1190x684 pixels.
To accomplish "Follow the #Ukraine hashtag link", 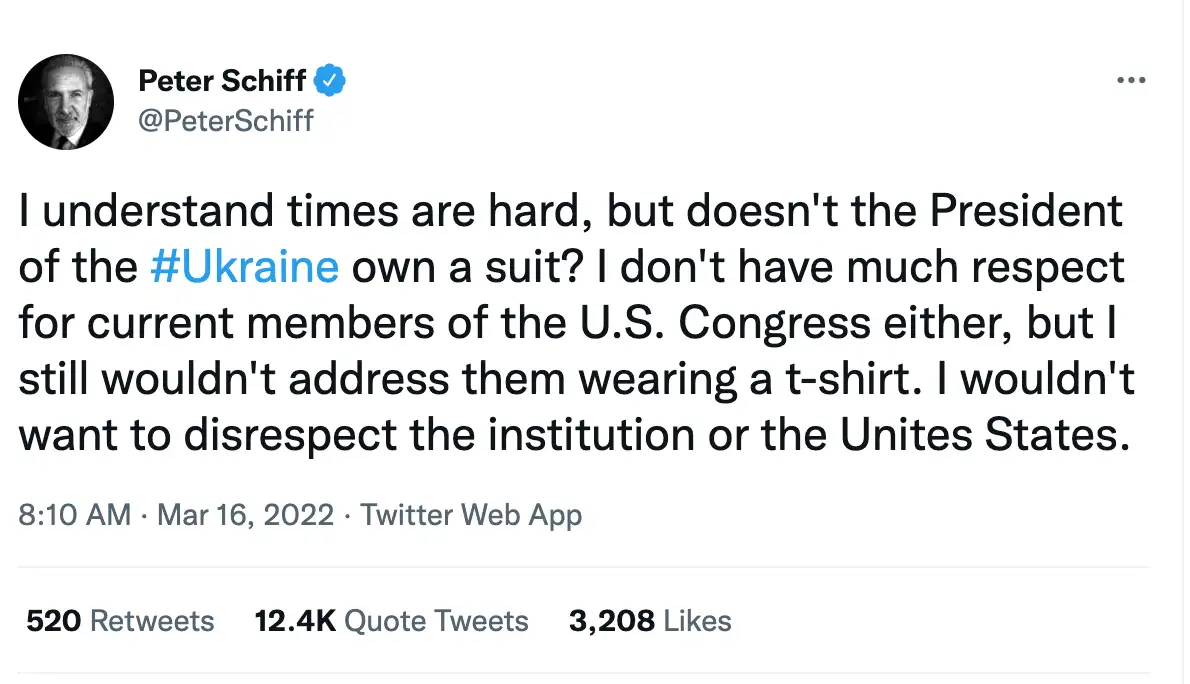I will 244,266.
